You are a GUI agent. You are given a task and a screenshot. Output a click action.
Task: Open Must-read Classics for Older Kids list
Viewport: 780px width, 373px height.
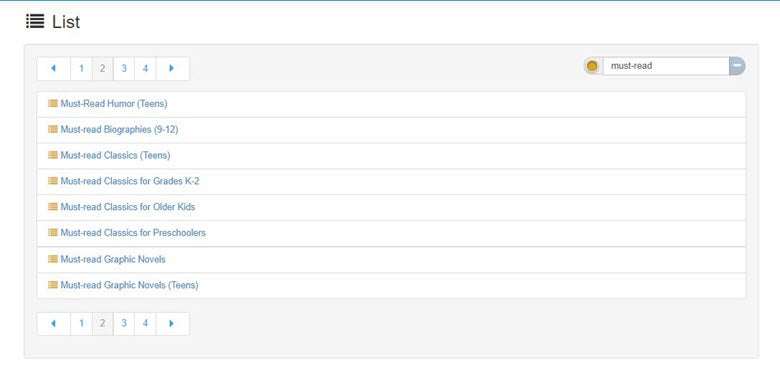click(128, 207)
